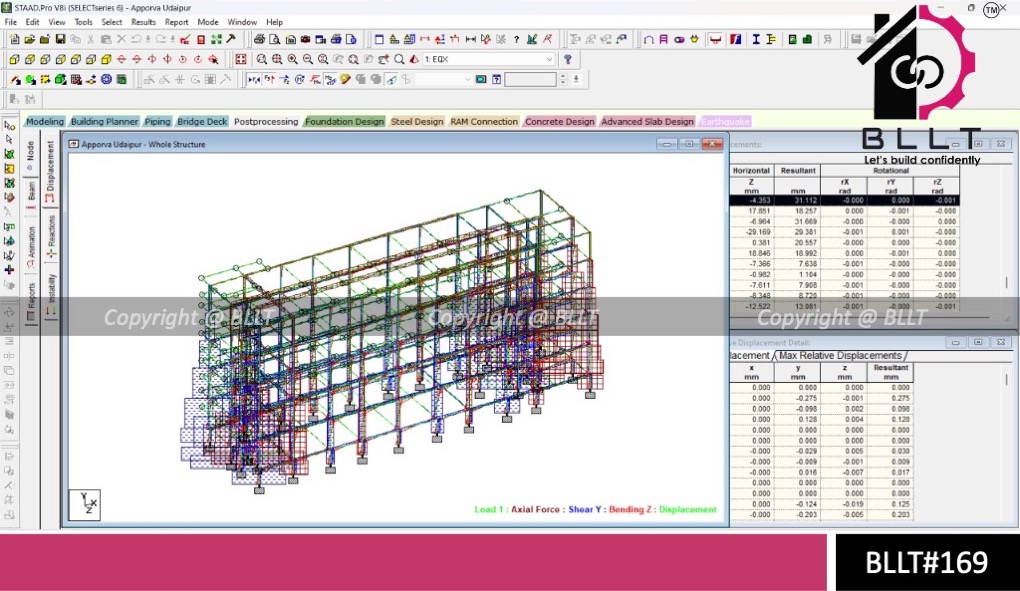Viewport: 1020px width, 591px height.
Task: Click the red 3D Rendered View icon
Action: coord(414,59)
